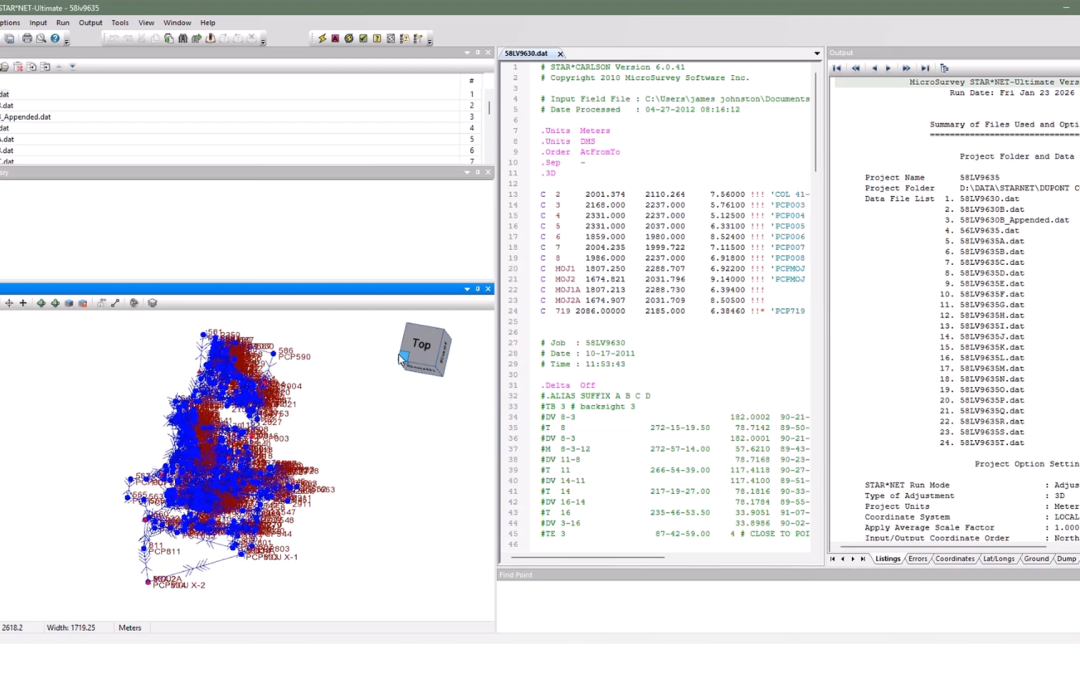
Task: Click the listing tree icon in Output toolbar
Action: coord(944,68)
